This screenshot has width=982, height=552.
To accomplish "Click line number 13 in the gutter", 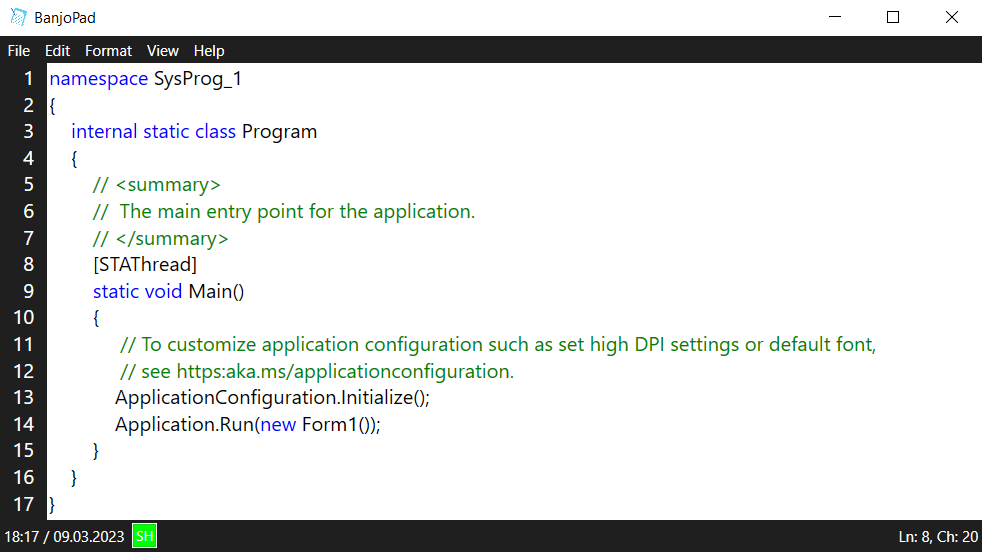I will 24,398.
